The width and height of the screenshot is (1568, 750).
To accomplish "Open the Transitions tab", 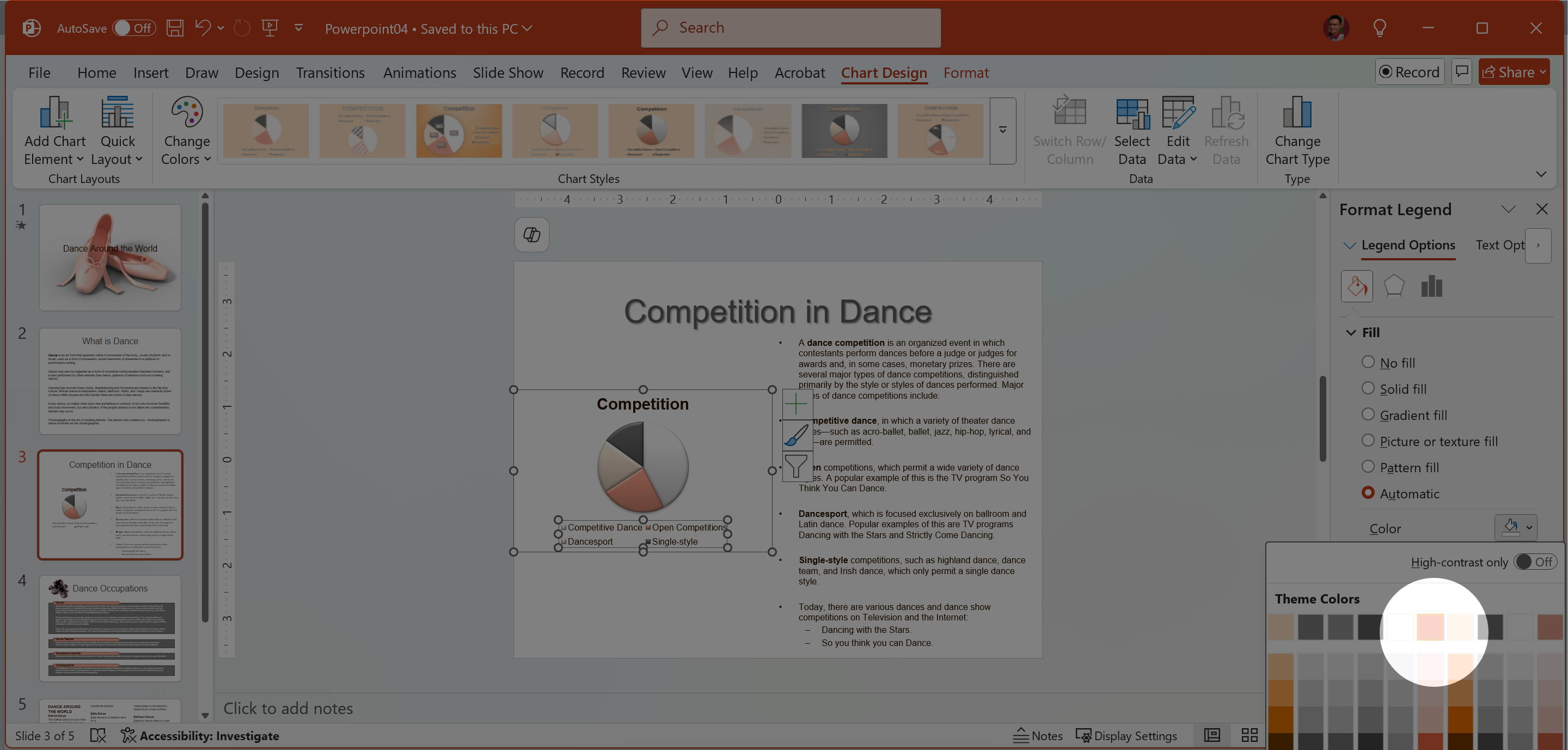I will pos(330,72).
